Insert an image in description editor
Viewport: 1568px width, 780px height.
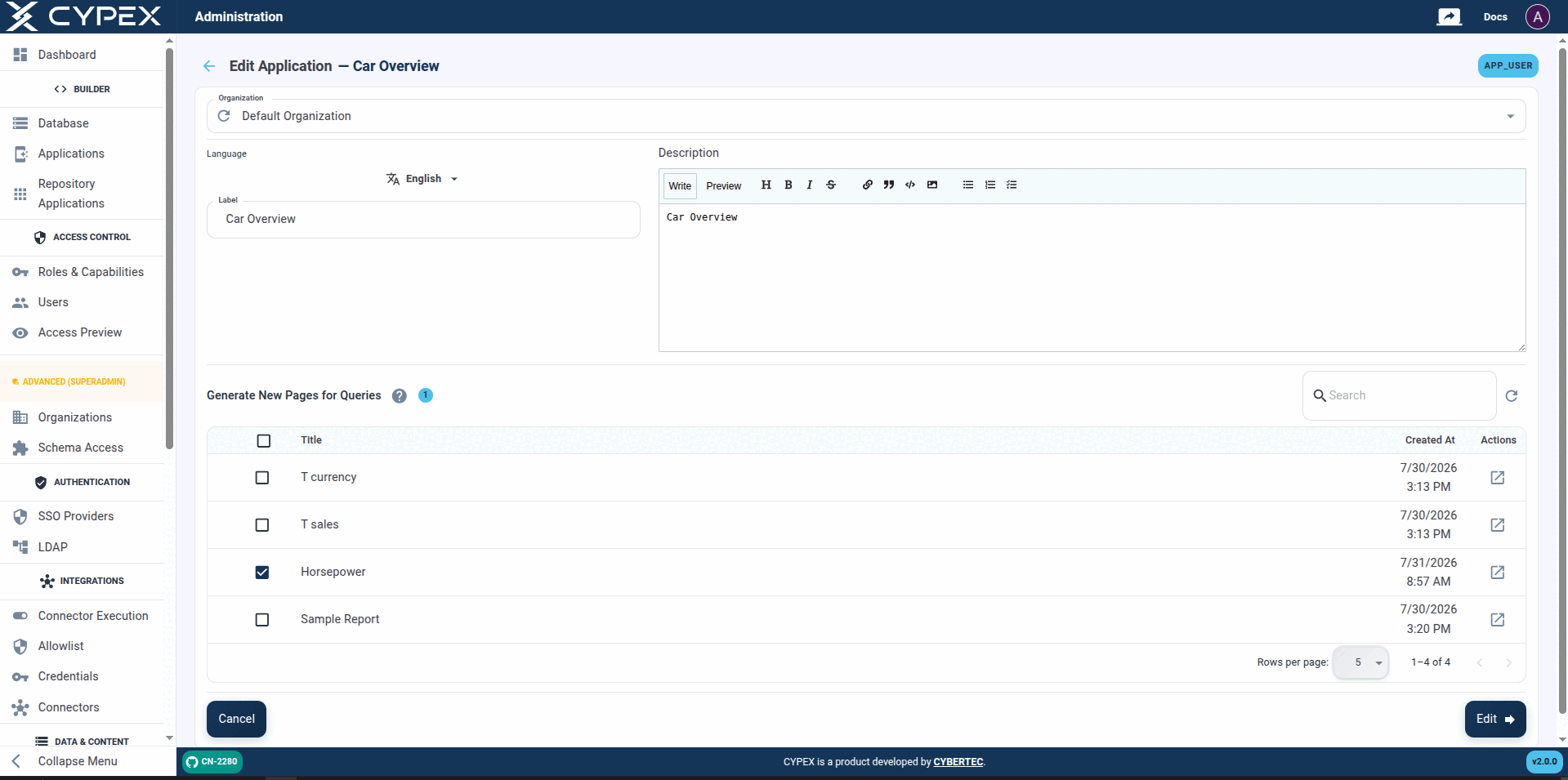[x=932, y=185]
